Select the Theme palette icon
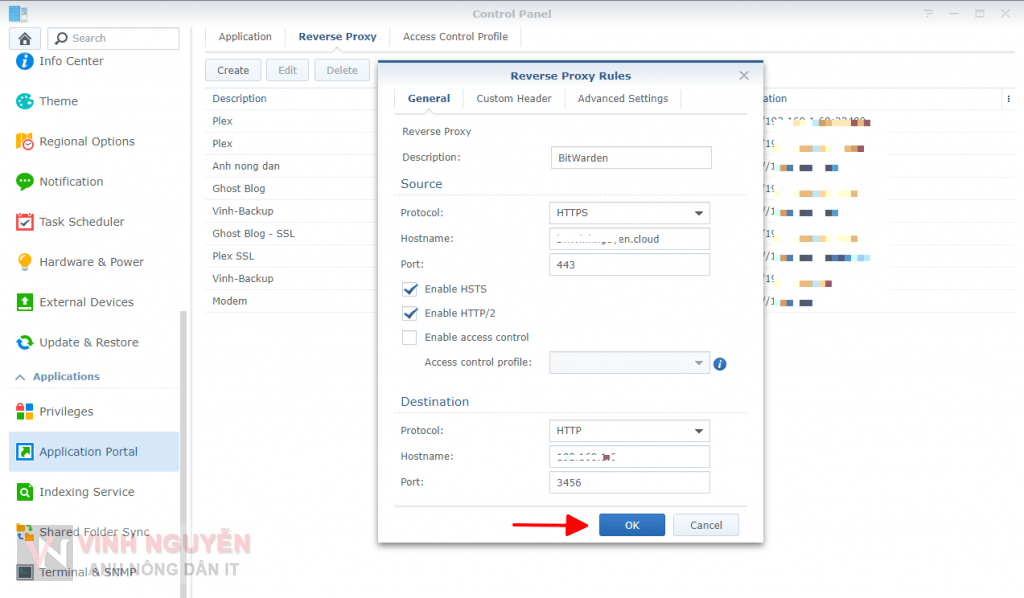Image resolution: width=1024 pixels, height=598 pixels. click(25, 101)
